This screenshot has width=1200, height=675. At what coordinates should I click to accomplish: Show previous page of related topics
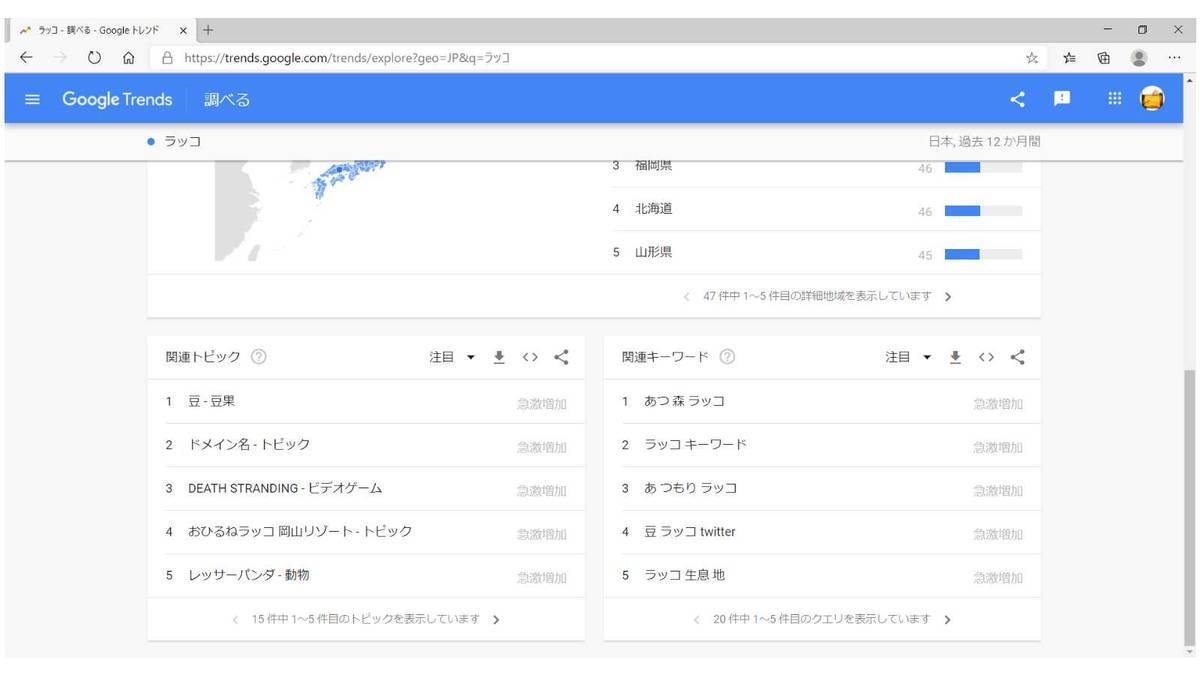coord(235,620)
